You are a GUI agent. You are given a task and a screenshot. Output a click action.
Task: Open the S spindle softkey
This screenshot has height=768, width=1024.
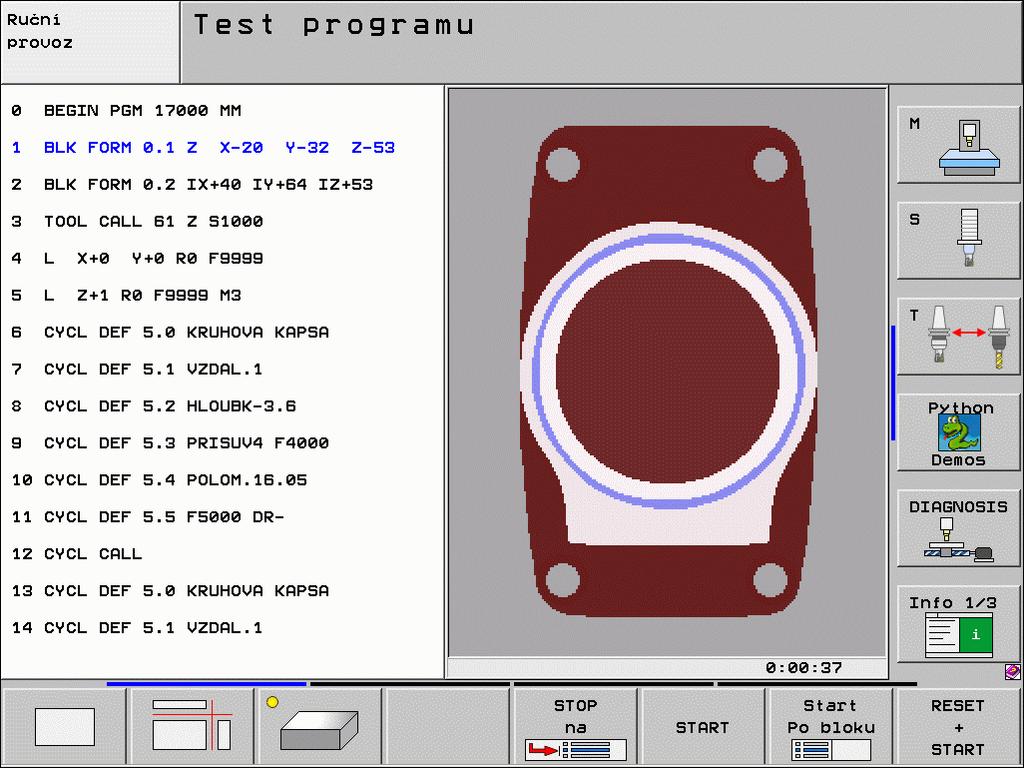[x=958, y=240]
